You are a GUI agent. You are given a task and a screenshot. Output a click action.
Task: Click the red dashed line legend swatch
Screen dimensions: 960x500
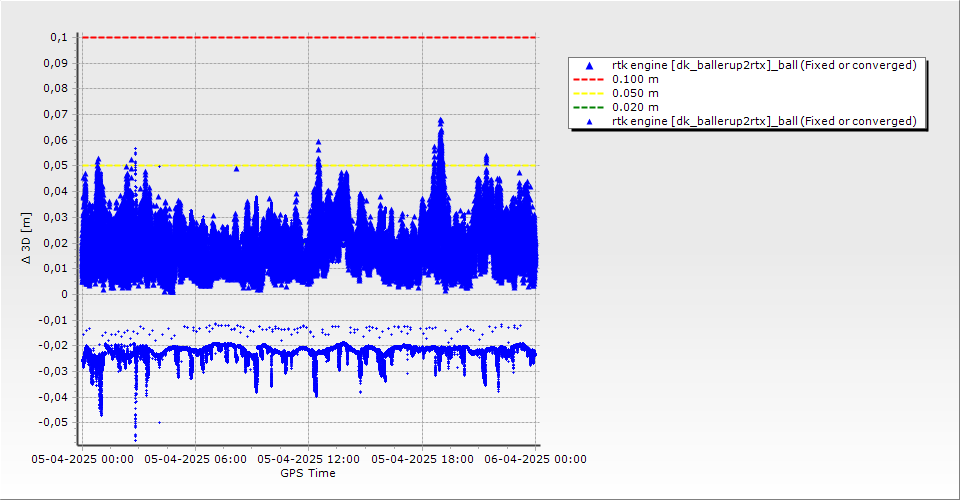point(589,79)
